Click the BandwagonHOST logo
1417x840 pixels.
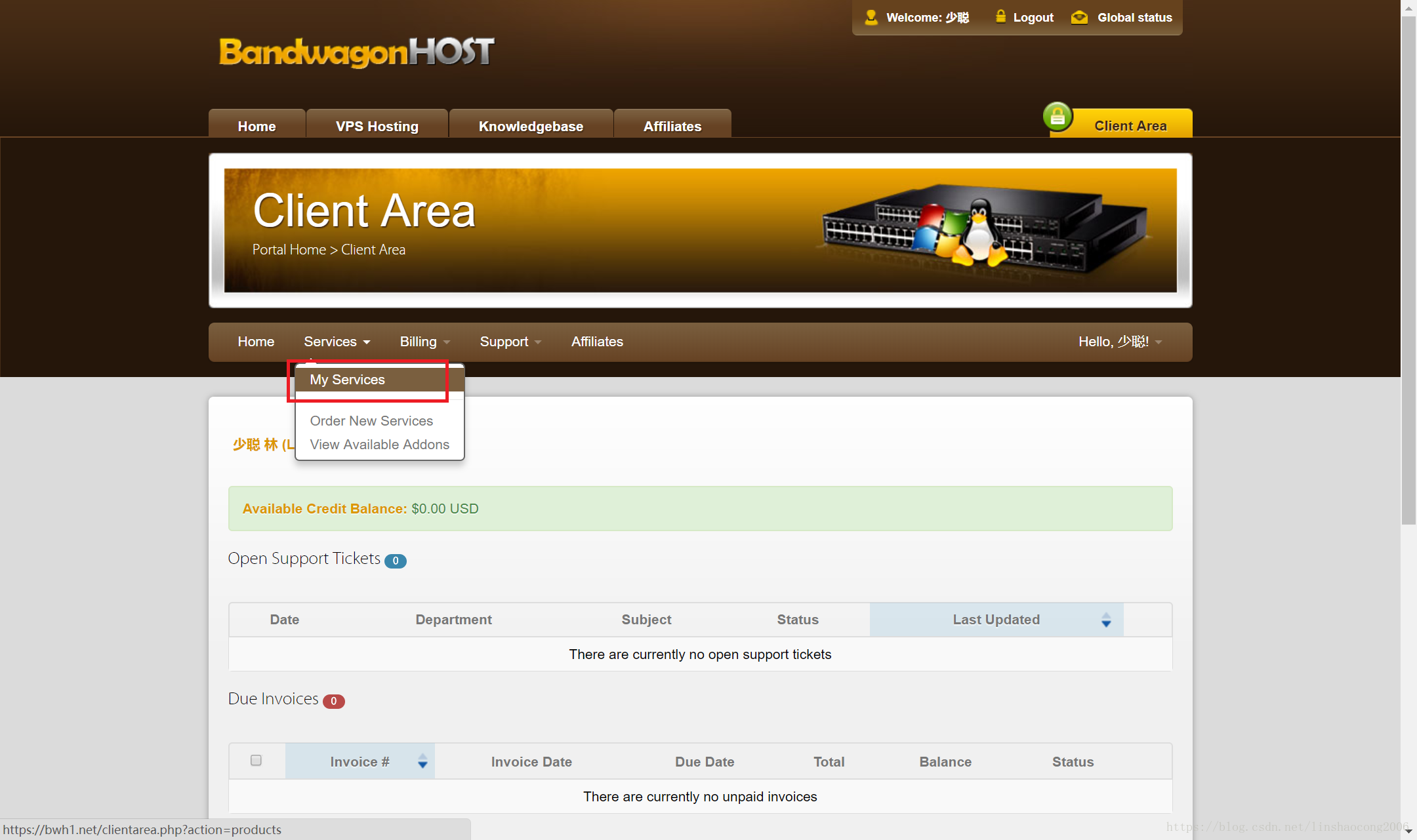pyautogui.click(x=356, y=52)
